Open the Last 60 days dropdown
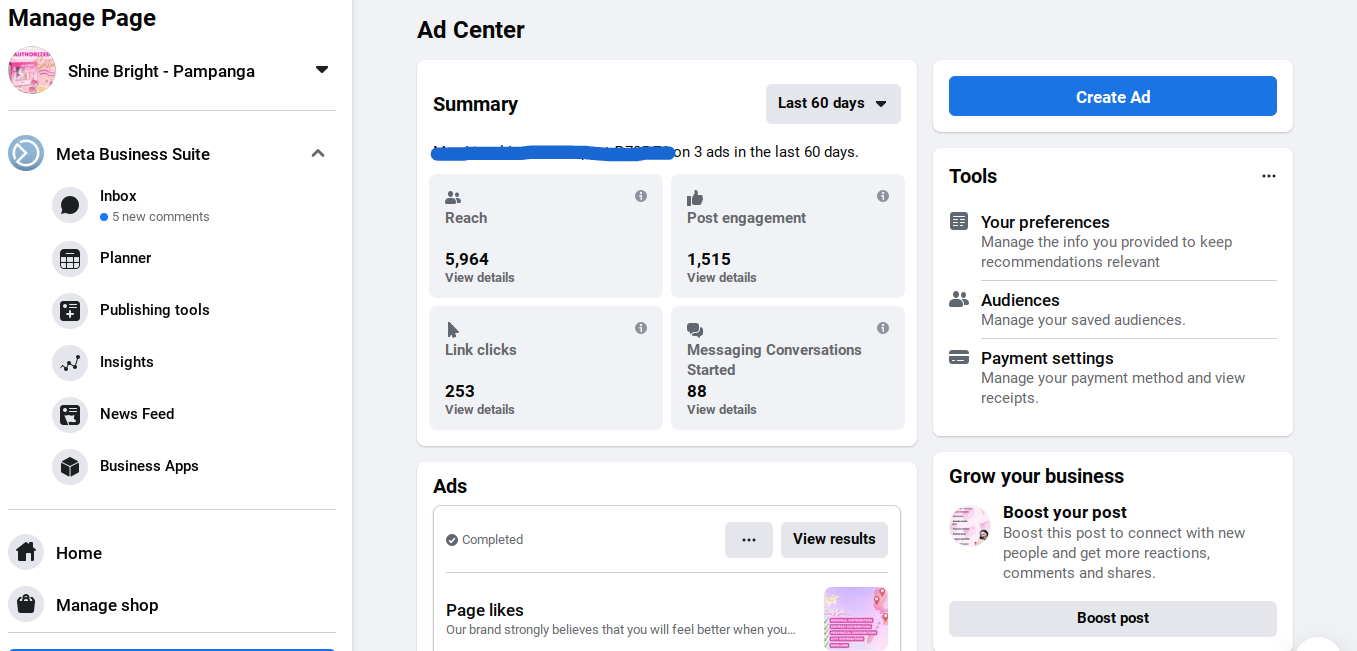 point(833,104)
